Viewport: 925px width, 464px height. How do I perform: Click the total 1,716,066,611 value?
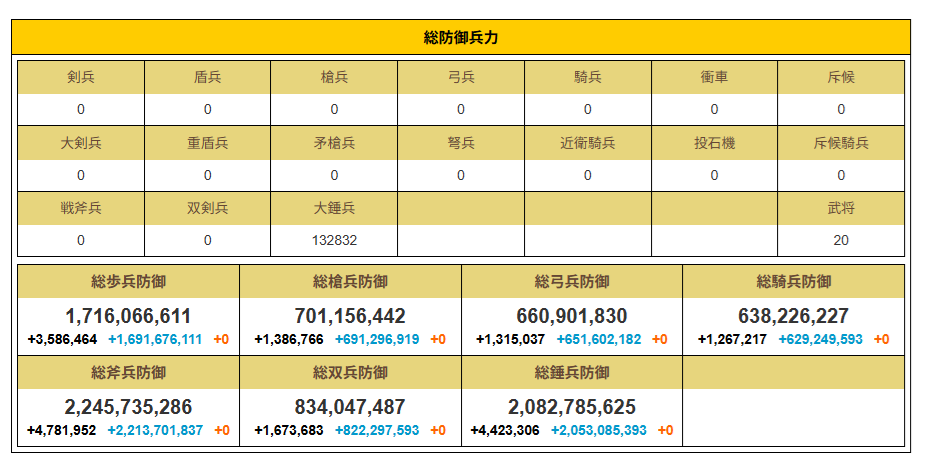pyautogui.click(x=128, y=317)
